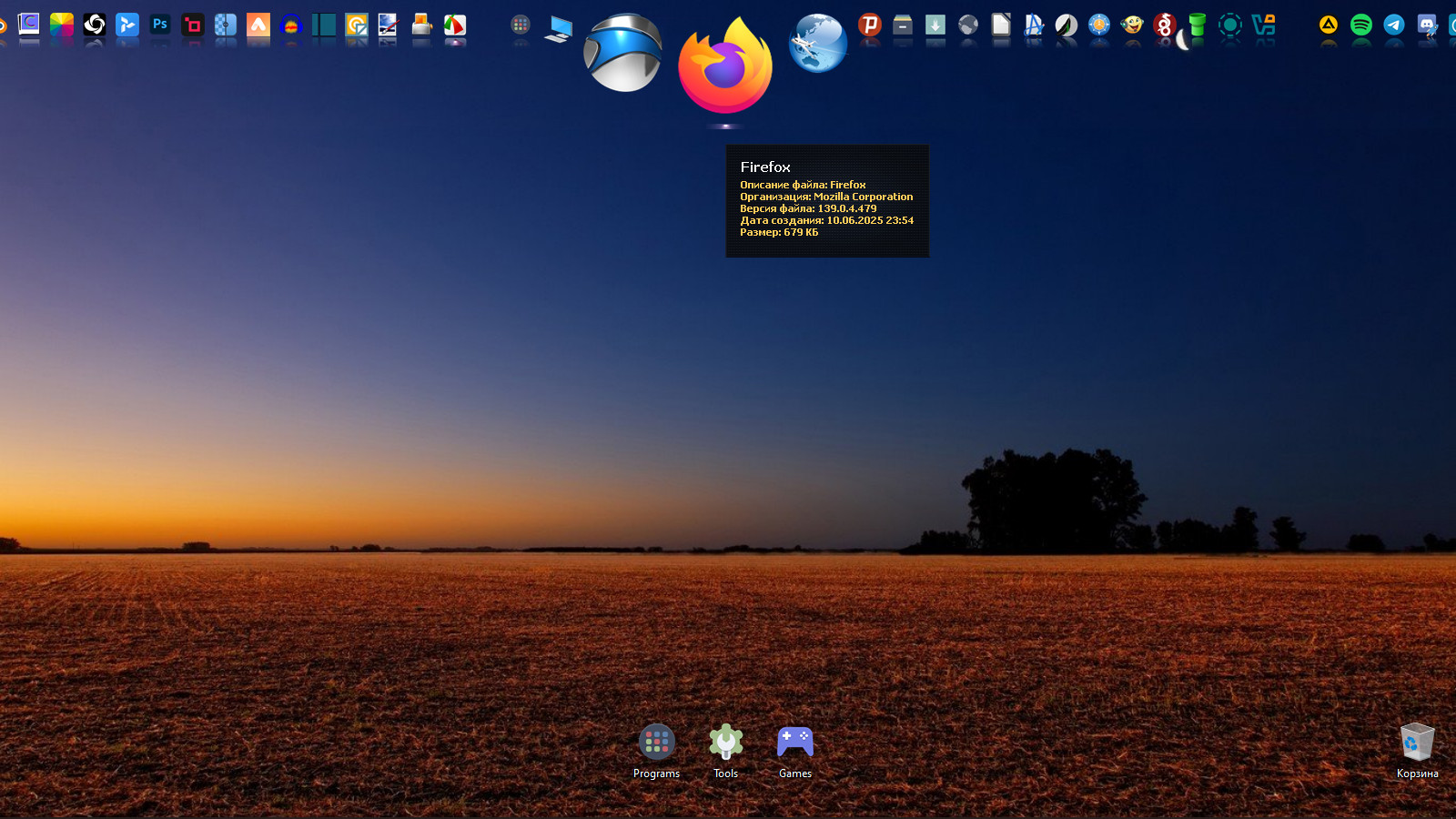Launch the red square screen recorder icon

[x=193, y=25]
